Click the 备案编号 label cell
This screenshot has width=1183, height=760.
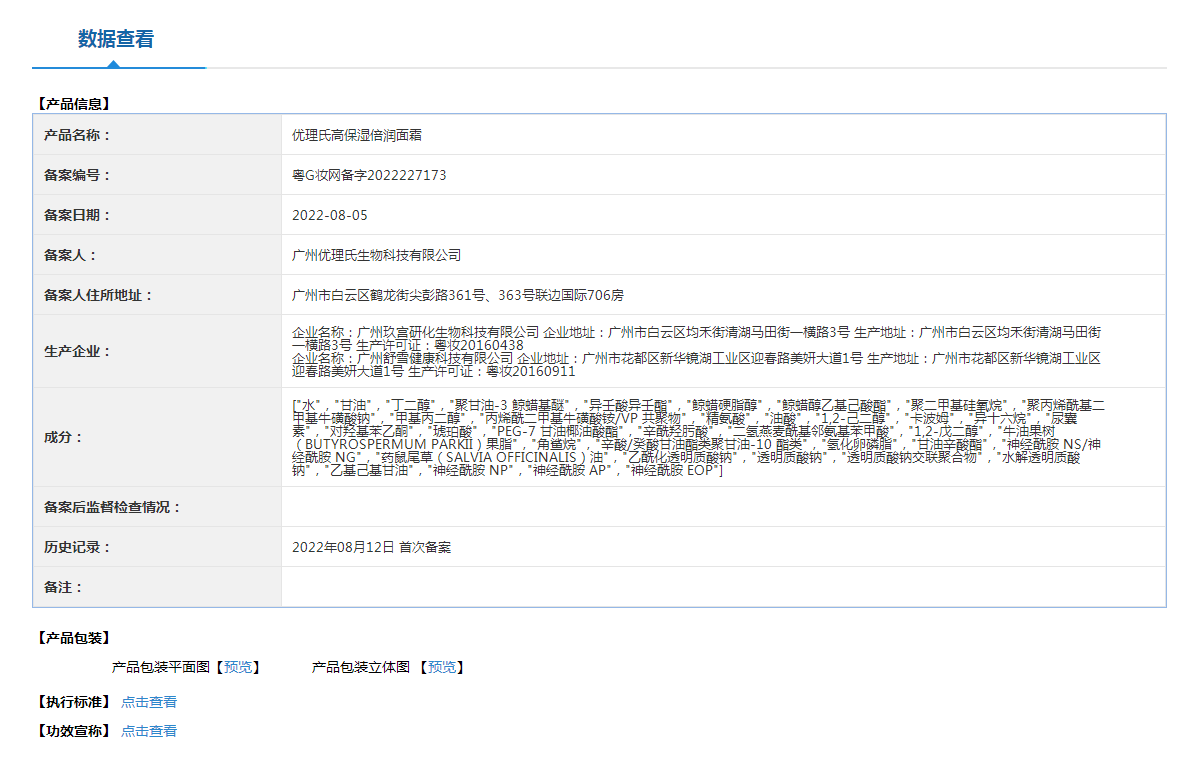[157, 175]
